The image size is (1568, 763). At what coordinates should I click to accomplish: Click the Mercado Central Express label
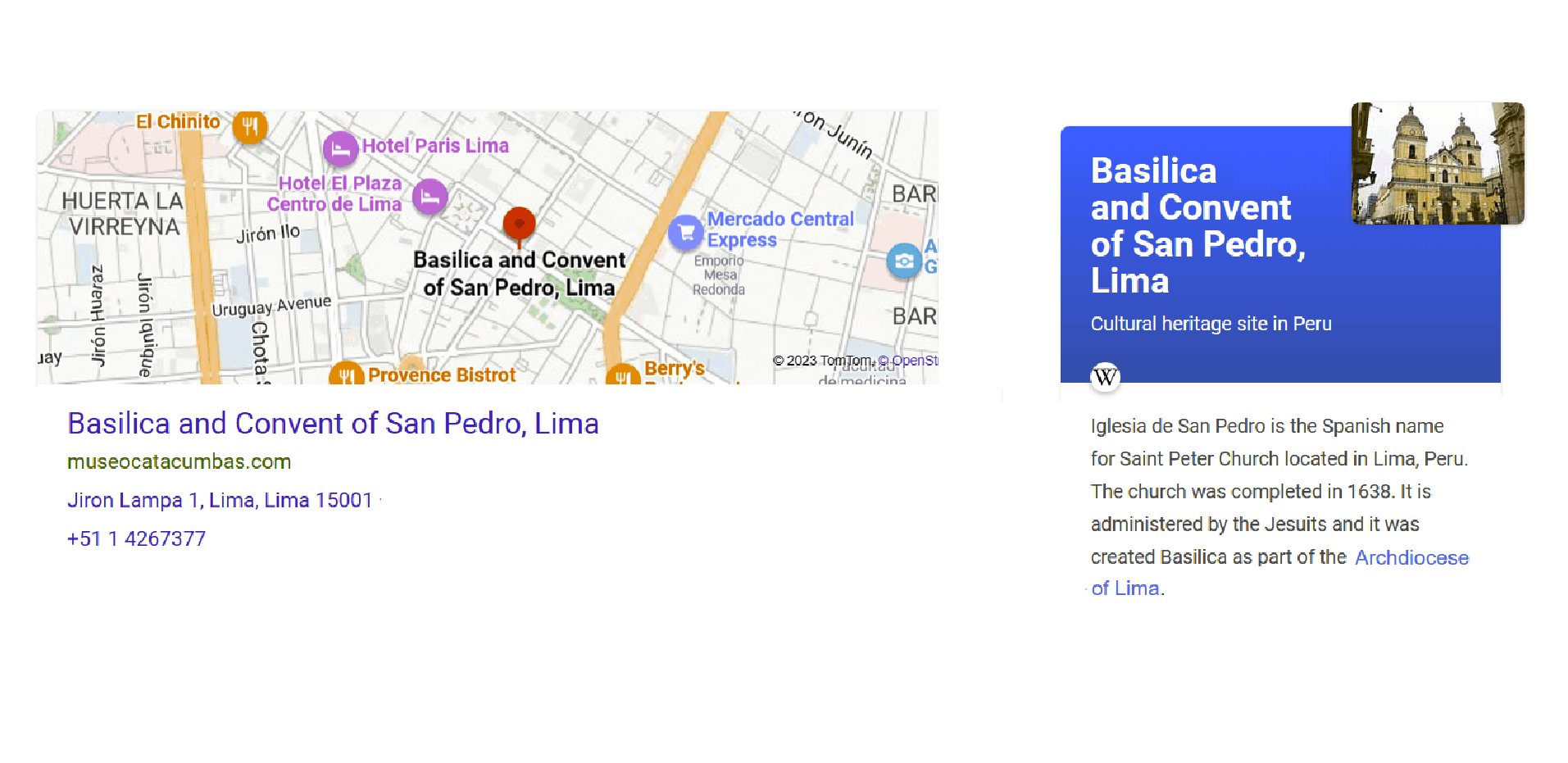pyautogui.click(x=780, y=229)
